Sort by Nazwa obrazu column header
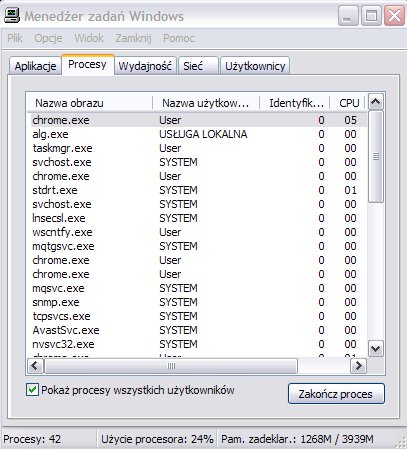Viewport: 407px width, 449px height. (89, 103)
